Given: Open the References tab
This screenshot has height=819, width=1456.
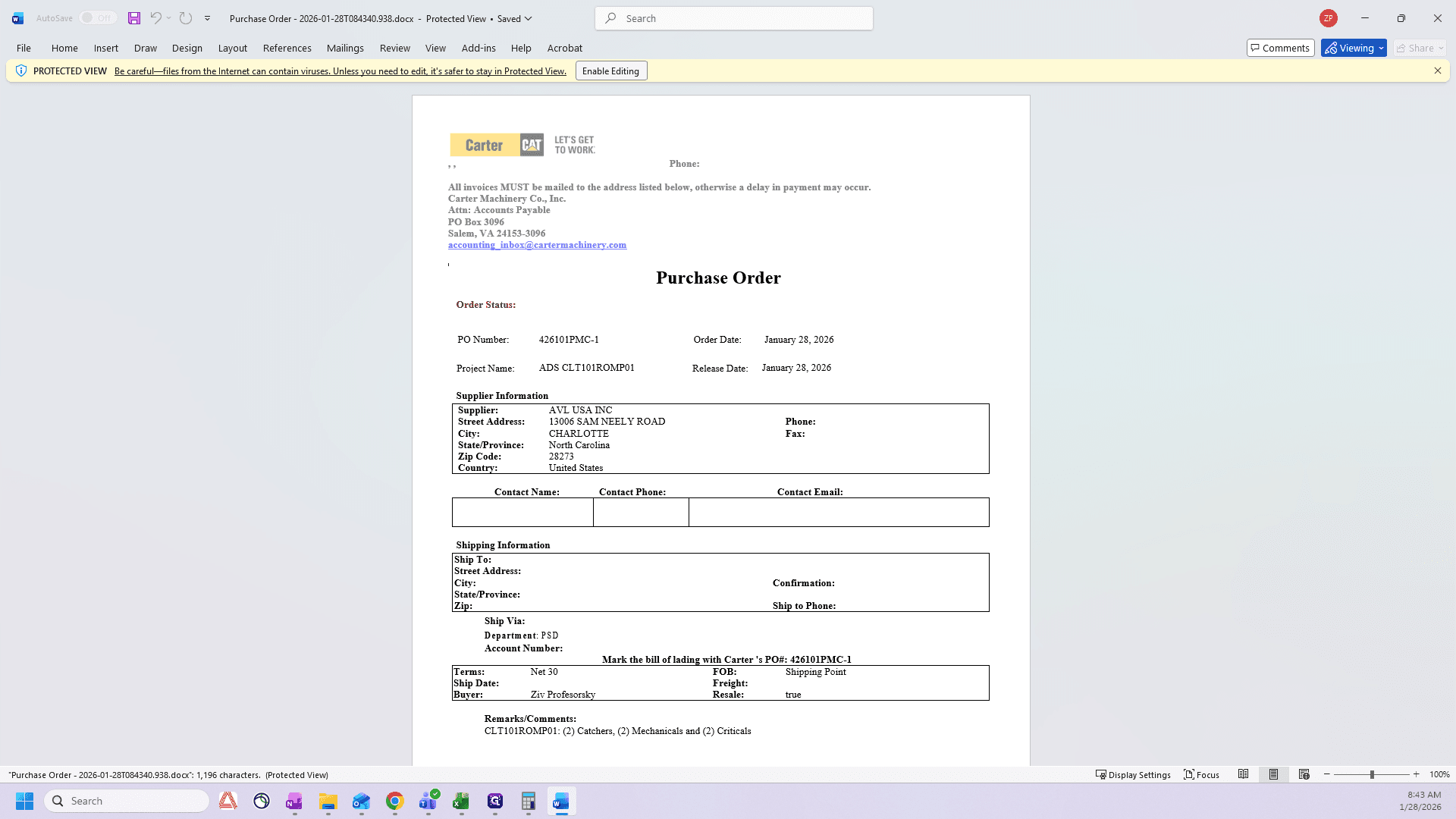Looking at the screenshot, I should click(x=287, y=48).
